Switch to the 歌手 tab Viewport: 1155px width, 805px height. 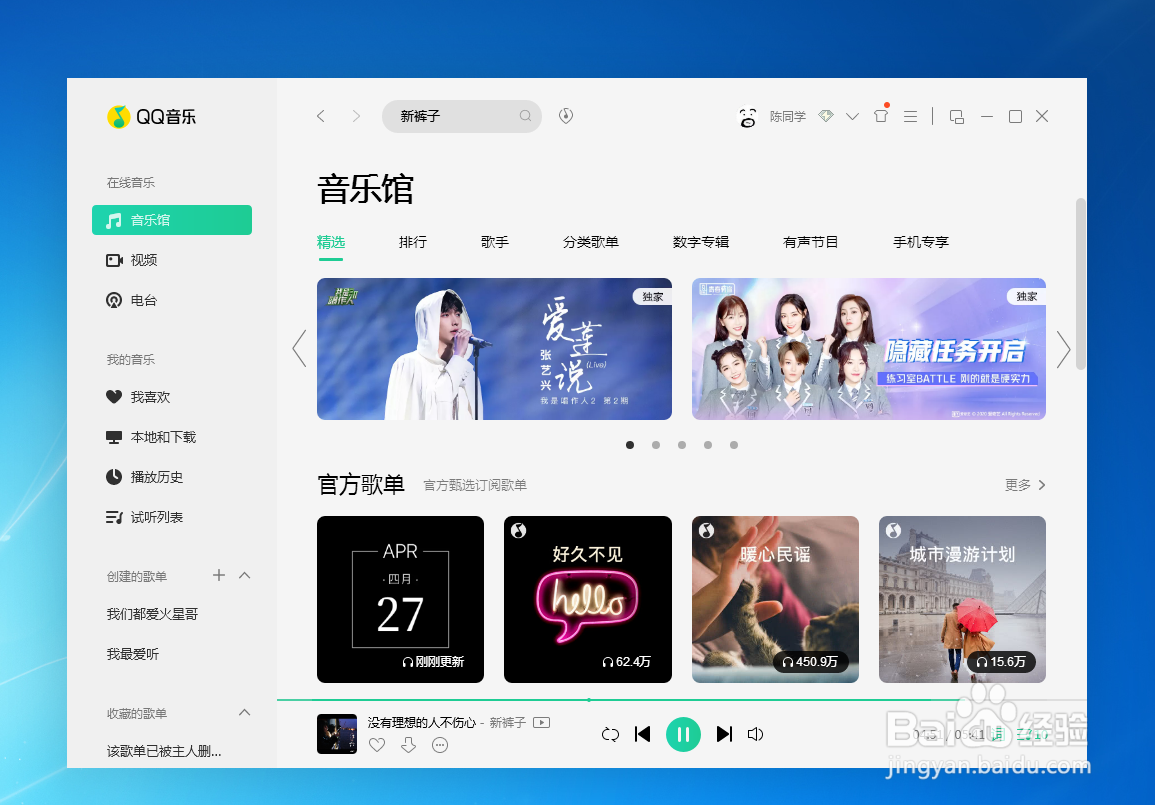click(x=494, y=242)
